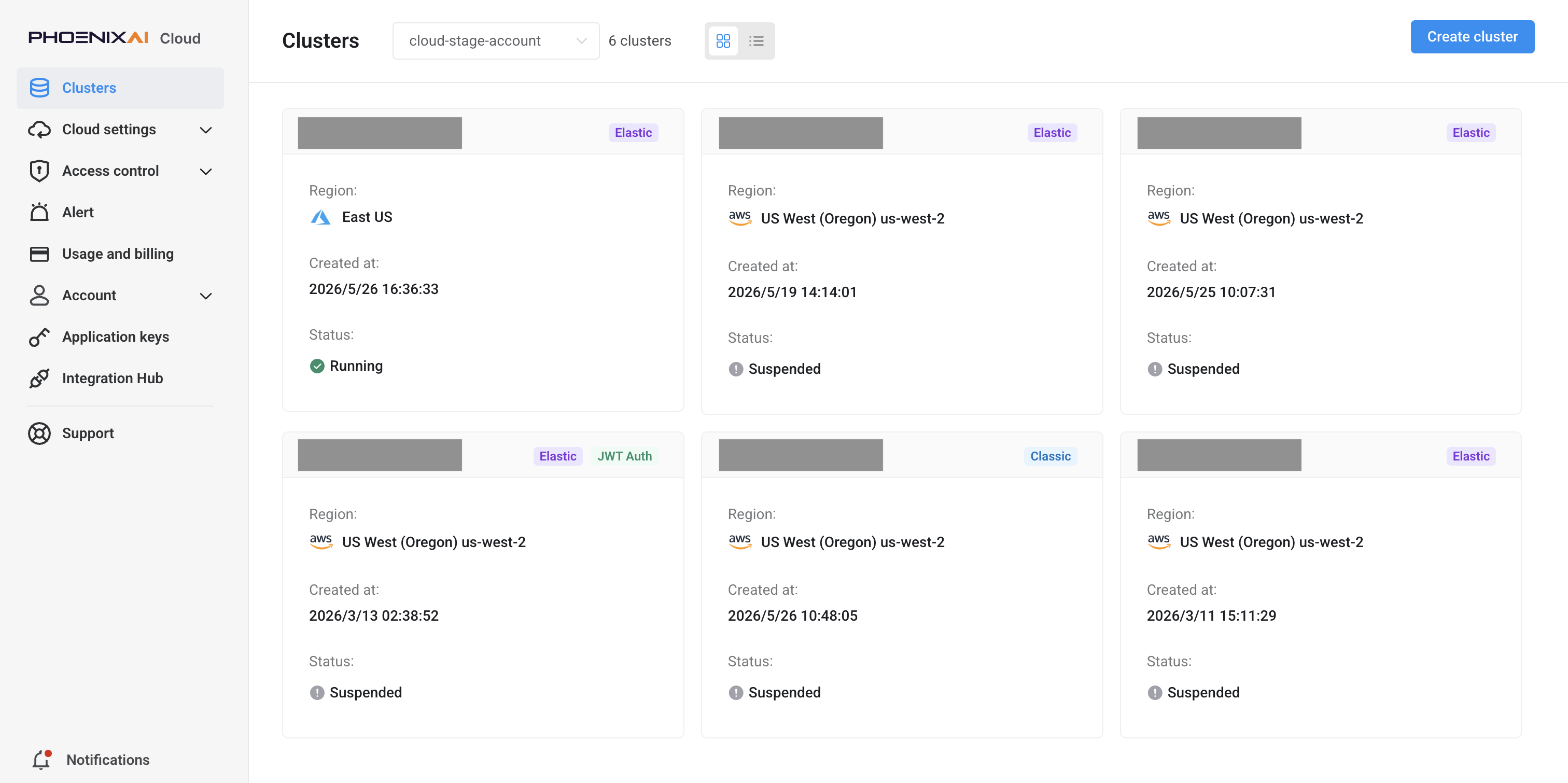Expand the Cloud settings chevron

[206, 130]
